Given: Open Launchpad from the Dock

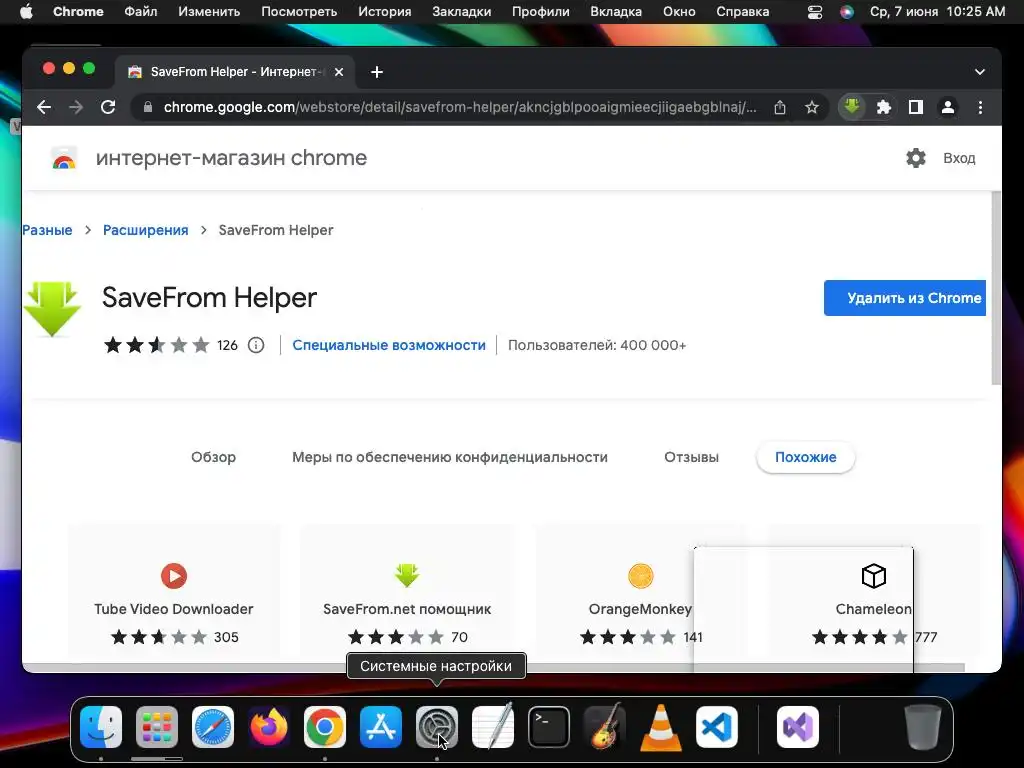Looking at the screenshot, I should coord(157,727).
